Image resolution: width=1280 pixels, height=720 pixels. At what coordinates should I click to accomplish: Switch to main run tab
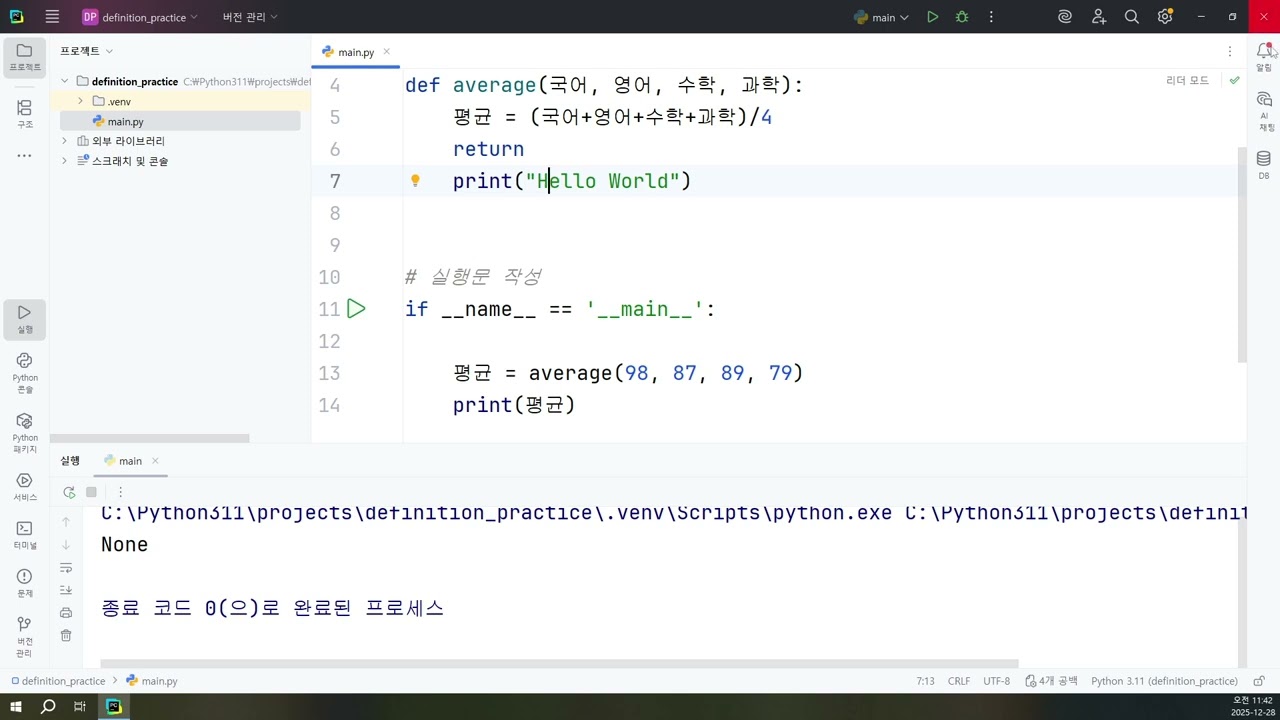point(131,461)
